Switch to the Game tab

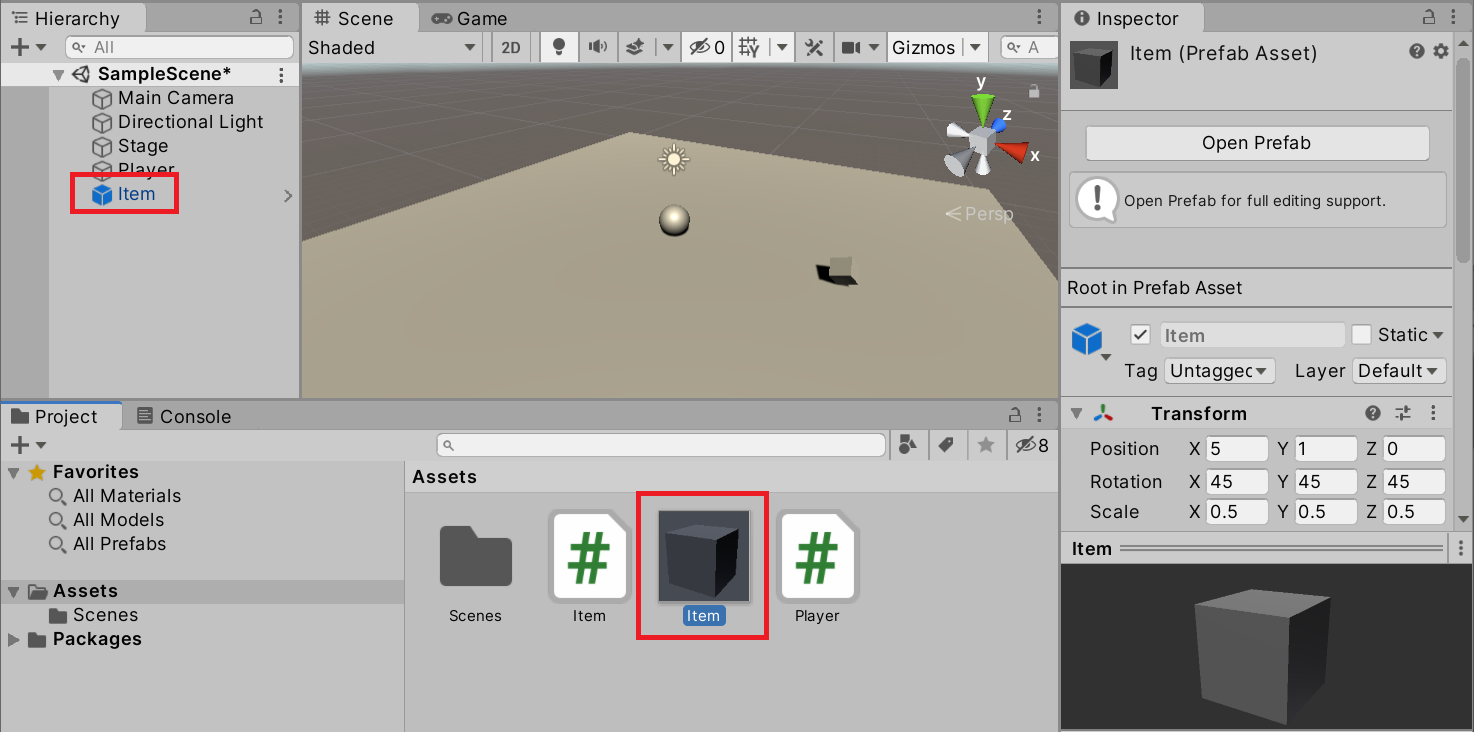[469, 18]
